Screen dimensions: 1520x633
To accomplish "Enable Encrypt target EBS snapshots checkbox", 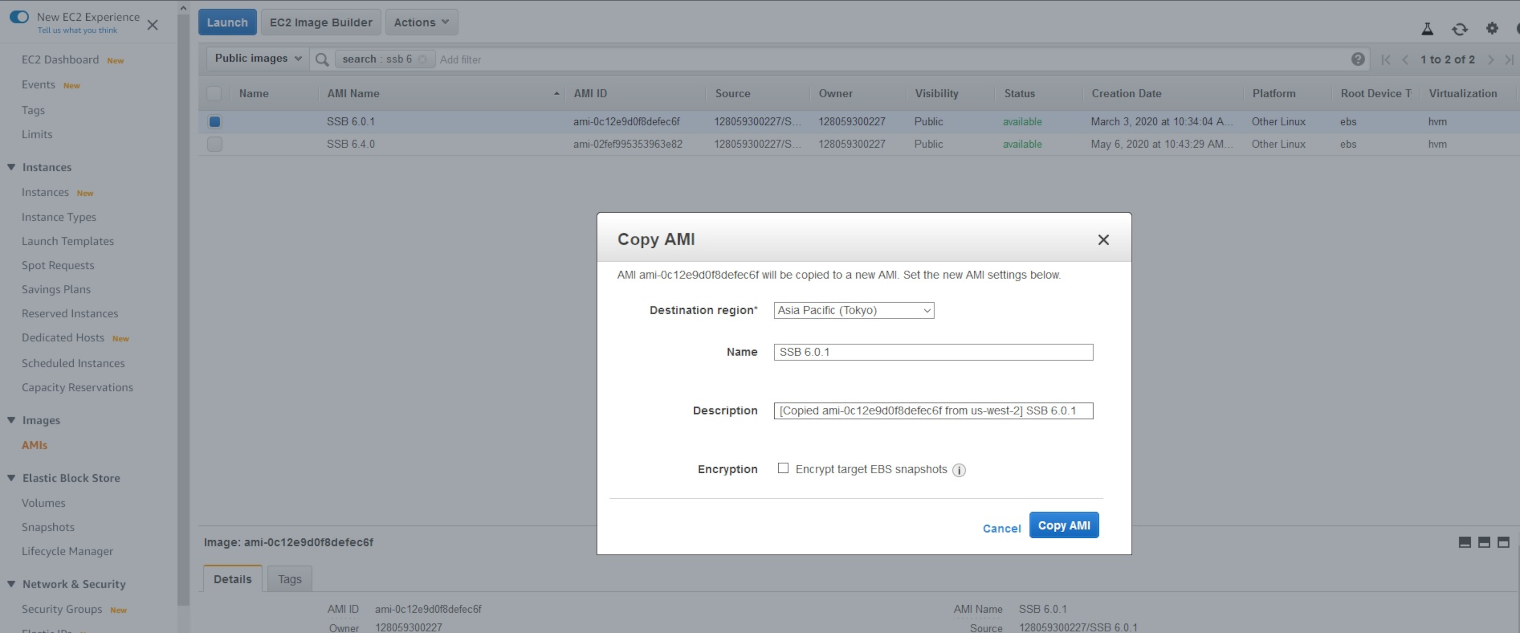I will [x=783, y=468].
